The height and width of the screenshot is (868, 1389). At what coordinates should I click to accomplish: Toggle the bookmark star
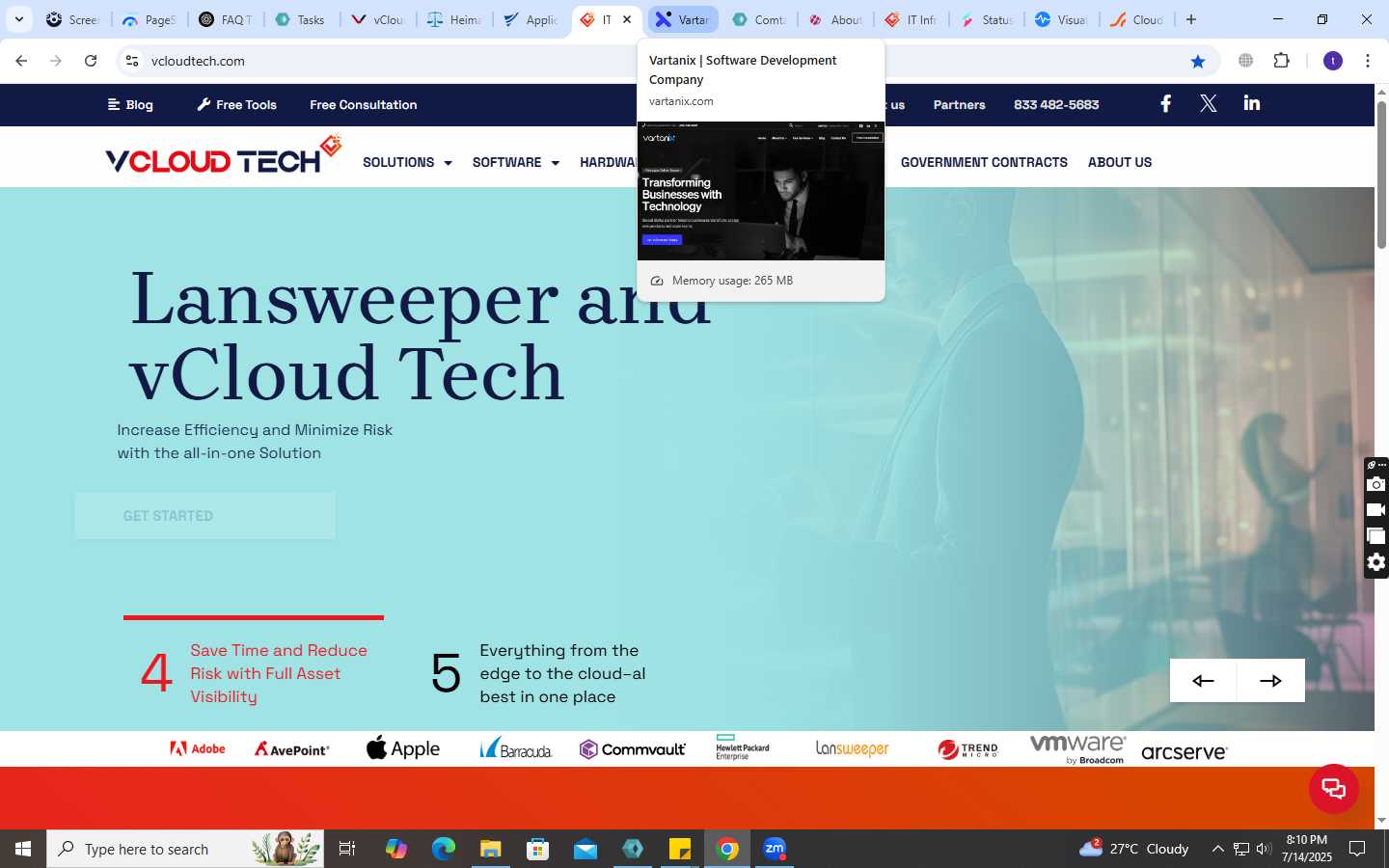coord(1198,61)
